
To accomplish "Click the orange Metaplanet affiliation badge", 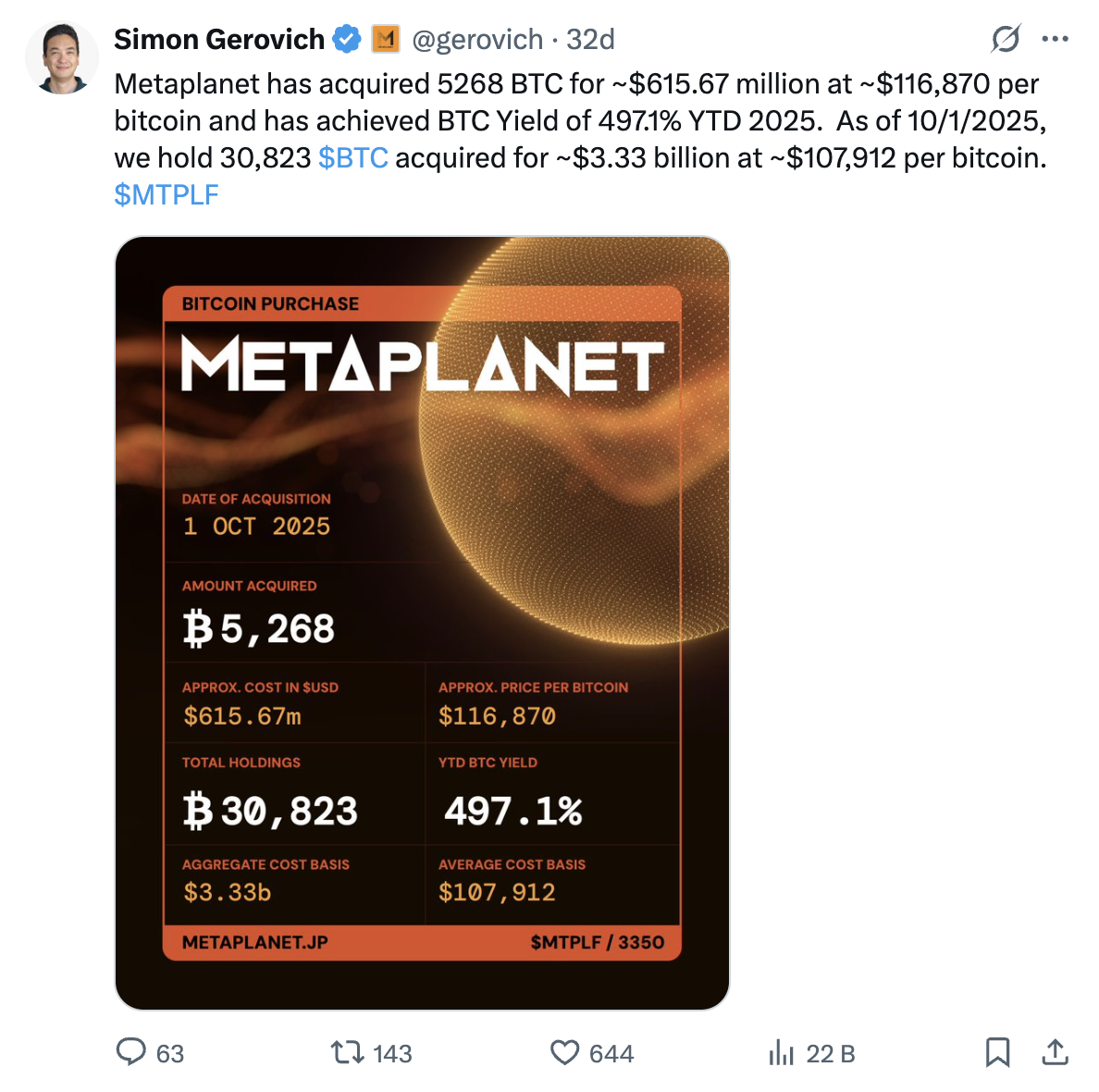I will click(385, 40).
